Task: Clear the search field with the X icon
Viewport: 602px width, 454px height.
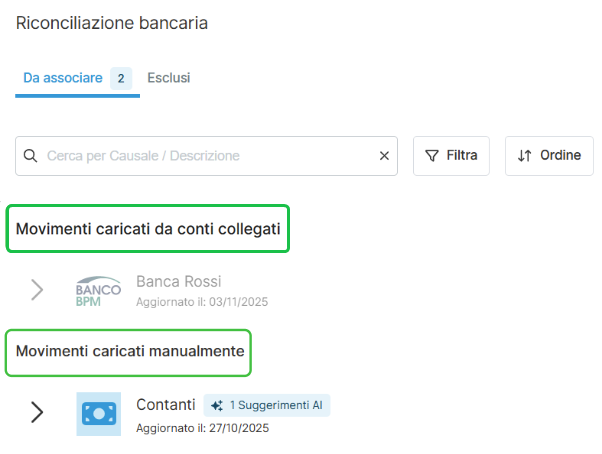Action: click(384, 156)
